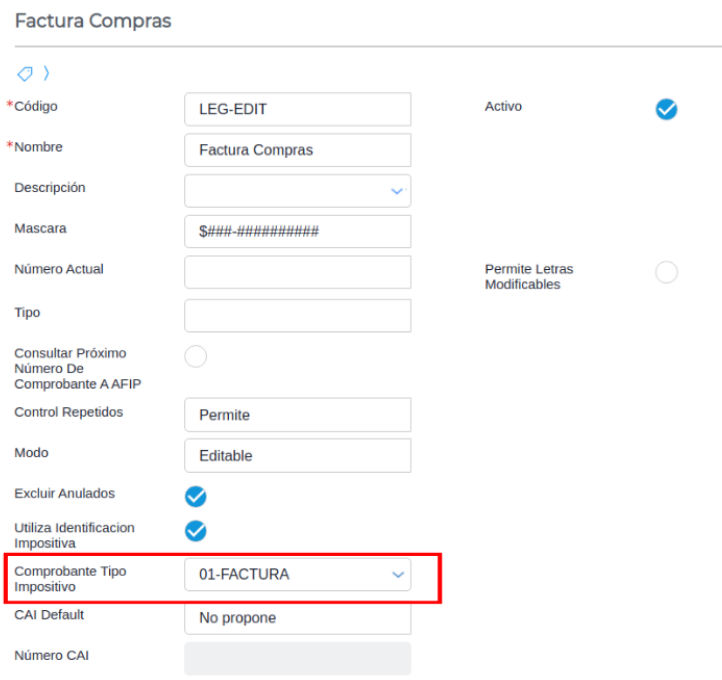
Task: Open the Modo selector showing Editable
Action: tap(297, 455)
